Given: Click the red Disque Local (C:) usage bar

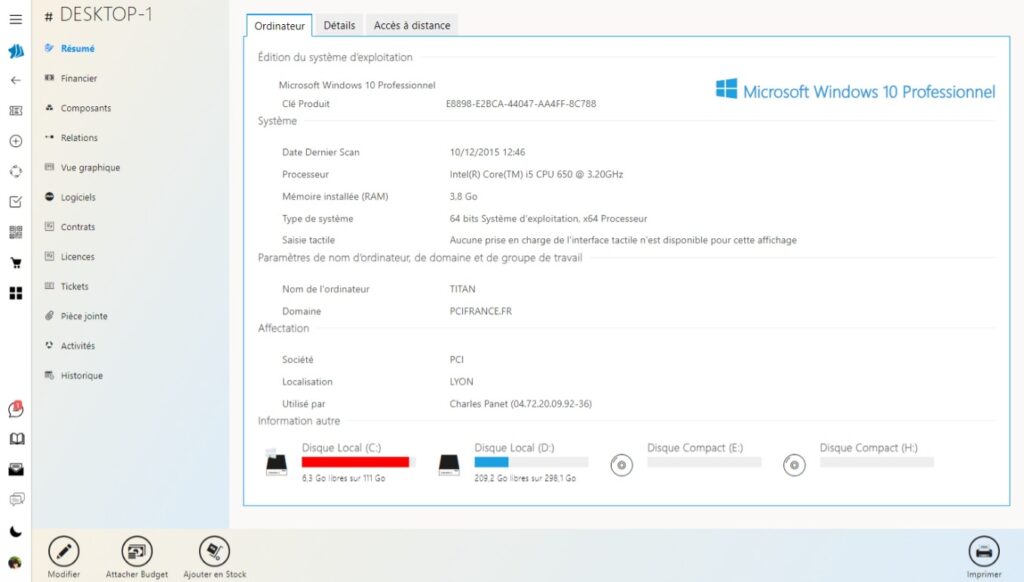Looking at the screenshot, I should [x=358, y=462].
